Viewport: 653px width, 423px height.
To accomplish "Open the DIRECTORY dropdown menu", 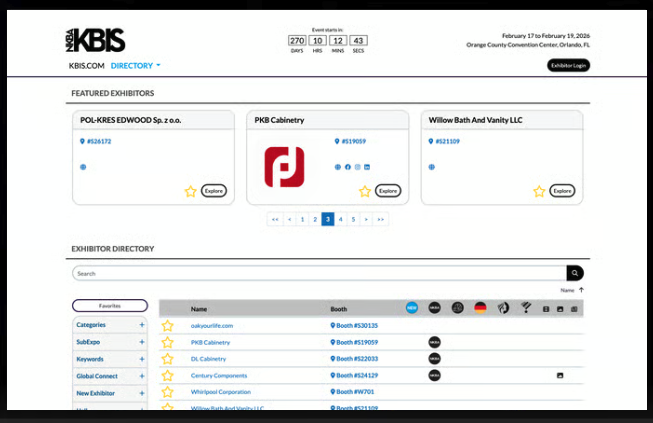I will pos(136,66).
